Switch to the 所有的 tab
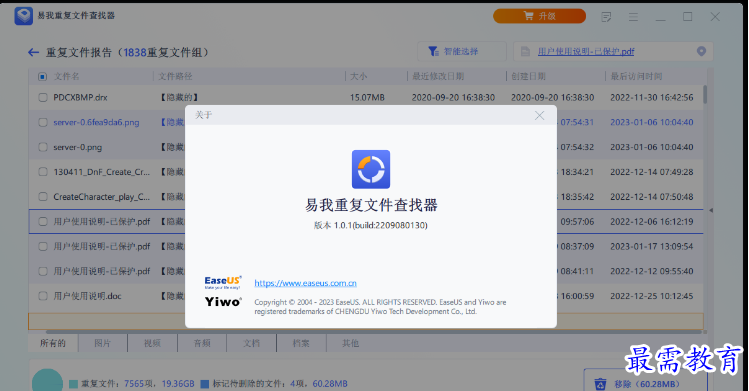The width and height of the screenshot is (749, 391). (53, 343)
